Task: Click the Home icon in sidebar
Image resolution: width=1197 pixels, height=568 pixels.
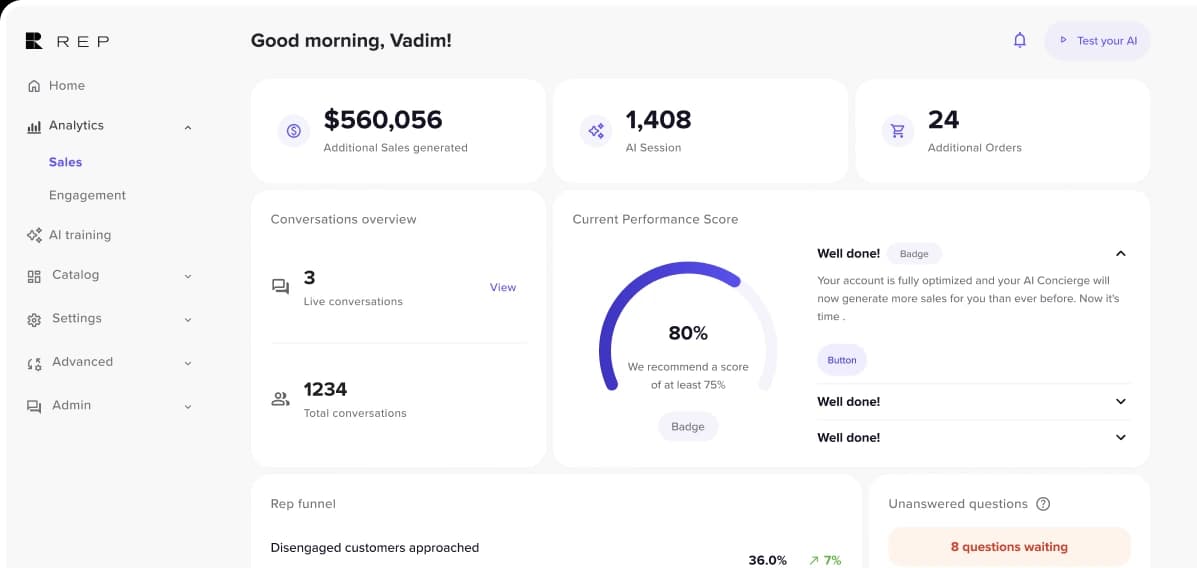Action: point(34,86)
